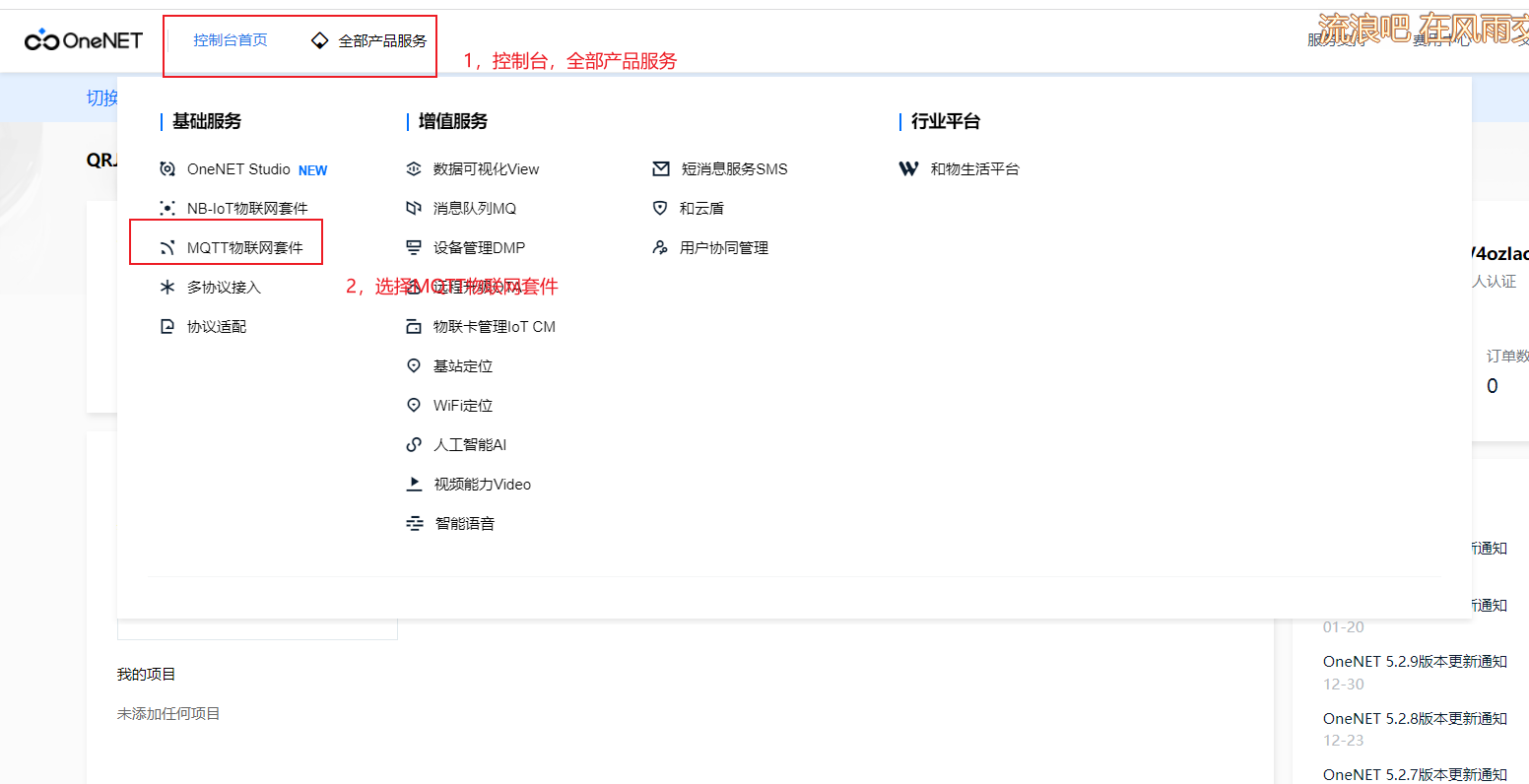Click the monitor icon beside 设备管理DMP
This screenshot has height=784, width=1529.
(x=414, y=247)
